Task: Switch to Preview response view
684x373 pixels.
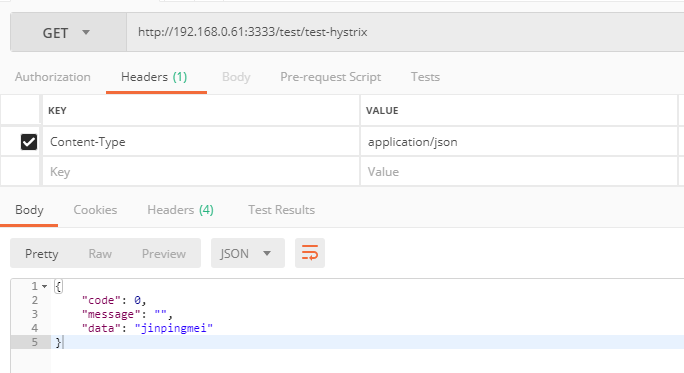Action: click(x=164, y=254)
